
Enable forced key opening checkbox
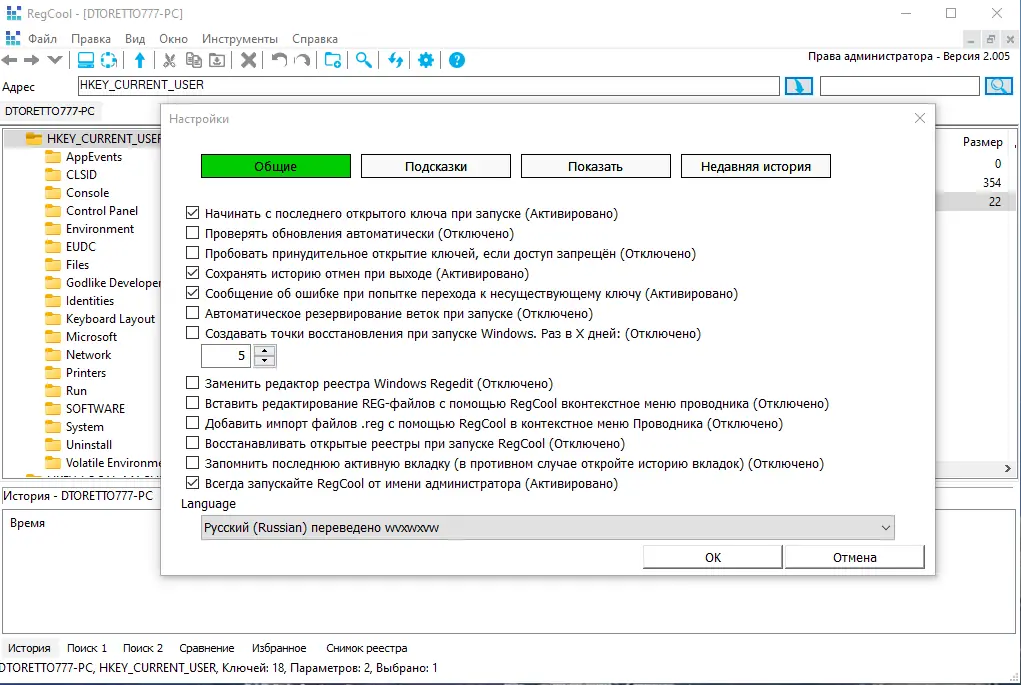click(192, 253)
